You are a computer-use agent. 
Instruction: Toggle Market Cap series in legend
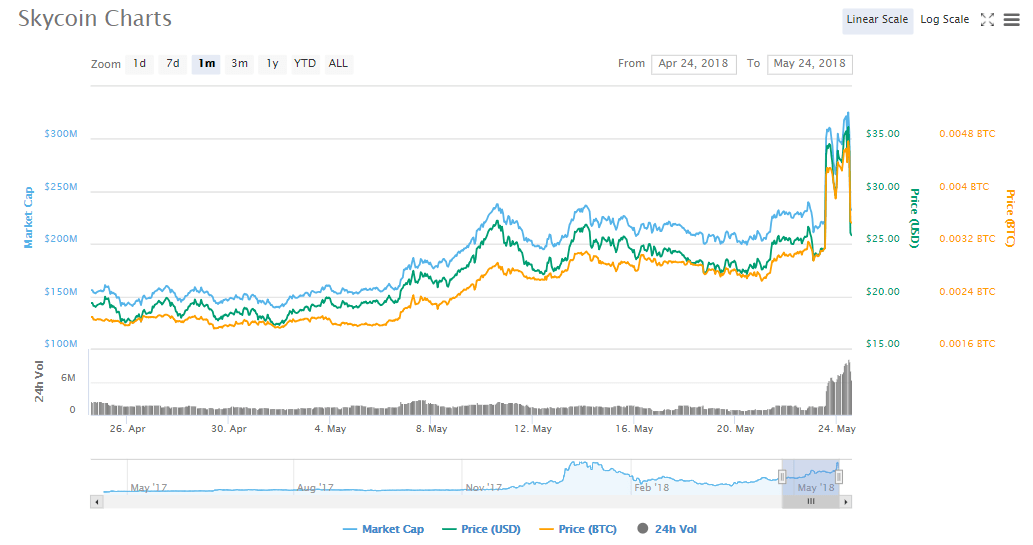(383, 529)
